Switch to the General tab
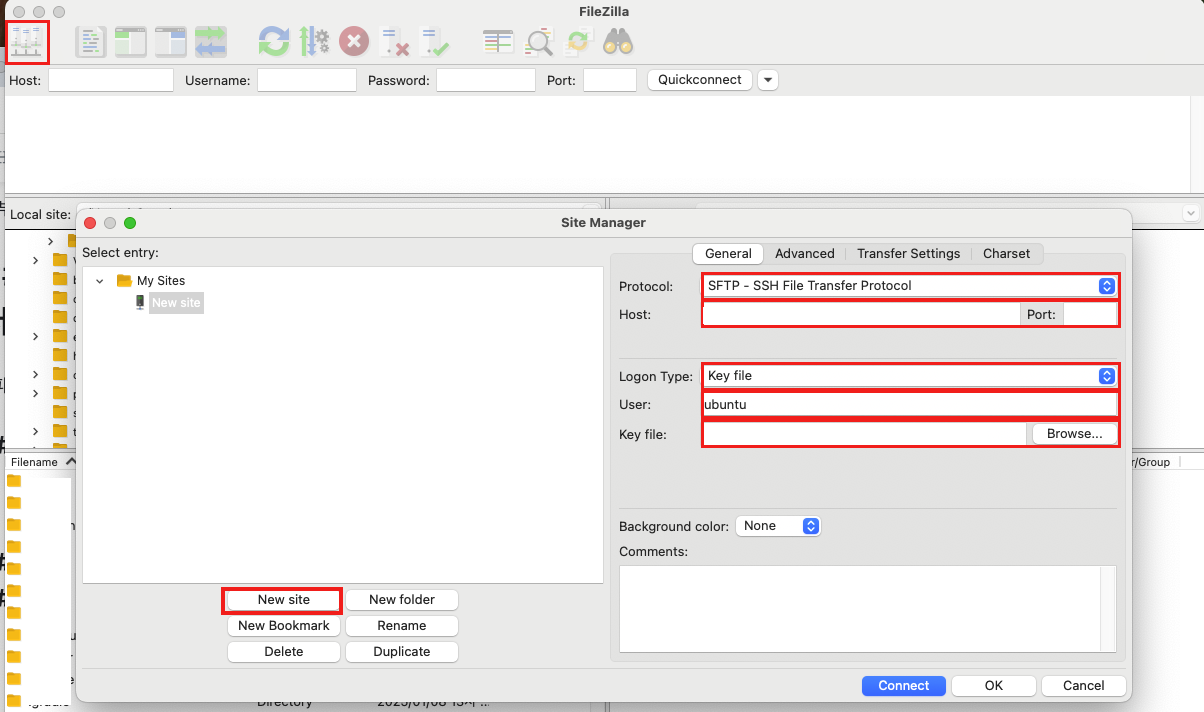This screenshot has width=1204, height=712. click(x=728, y=254)
